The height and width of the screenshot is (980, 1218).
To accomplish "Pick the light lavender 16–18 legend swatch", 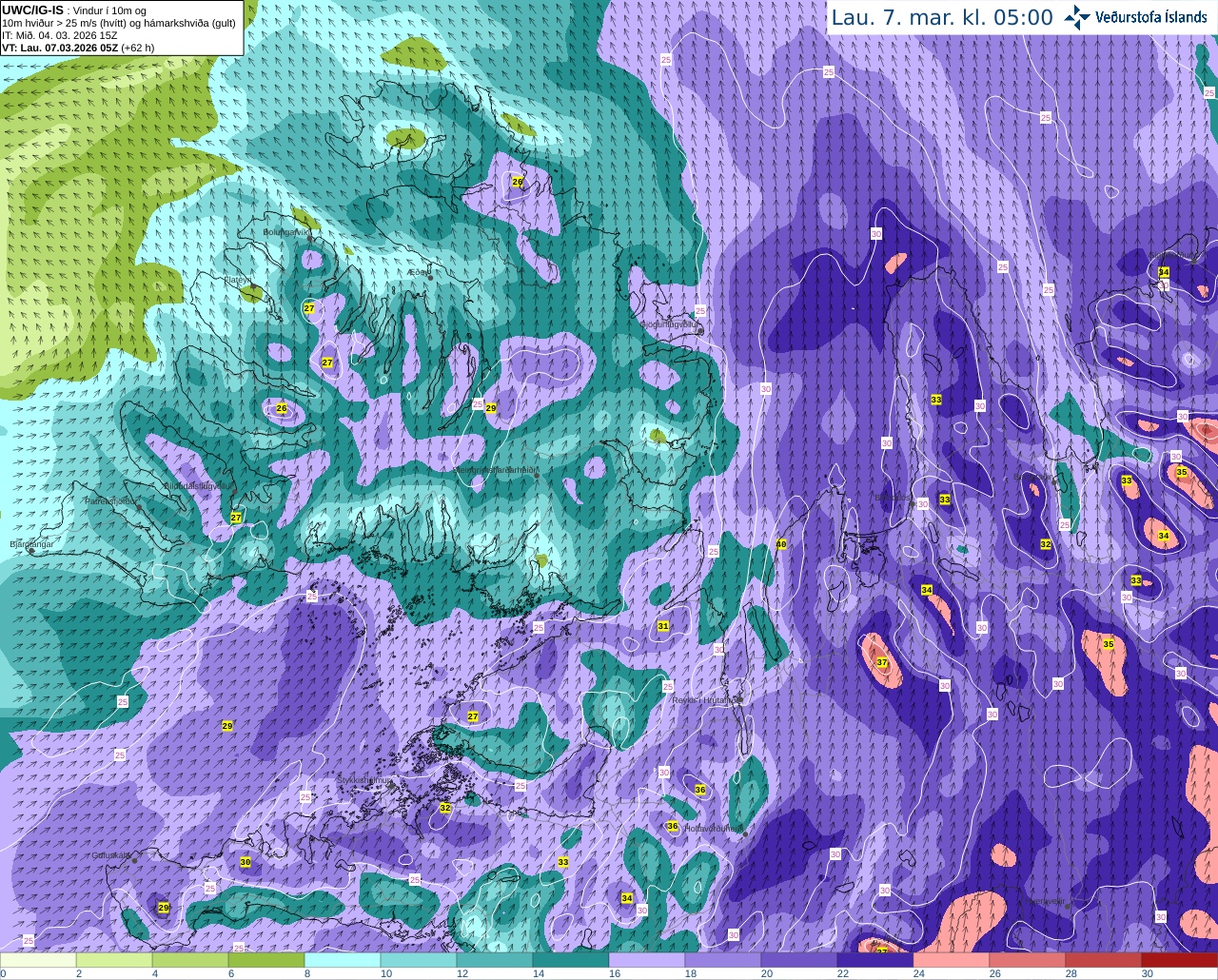I will (647, 960).
